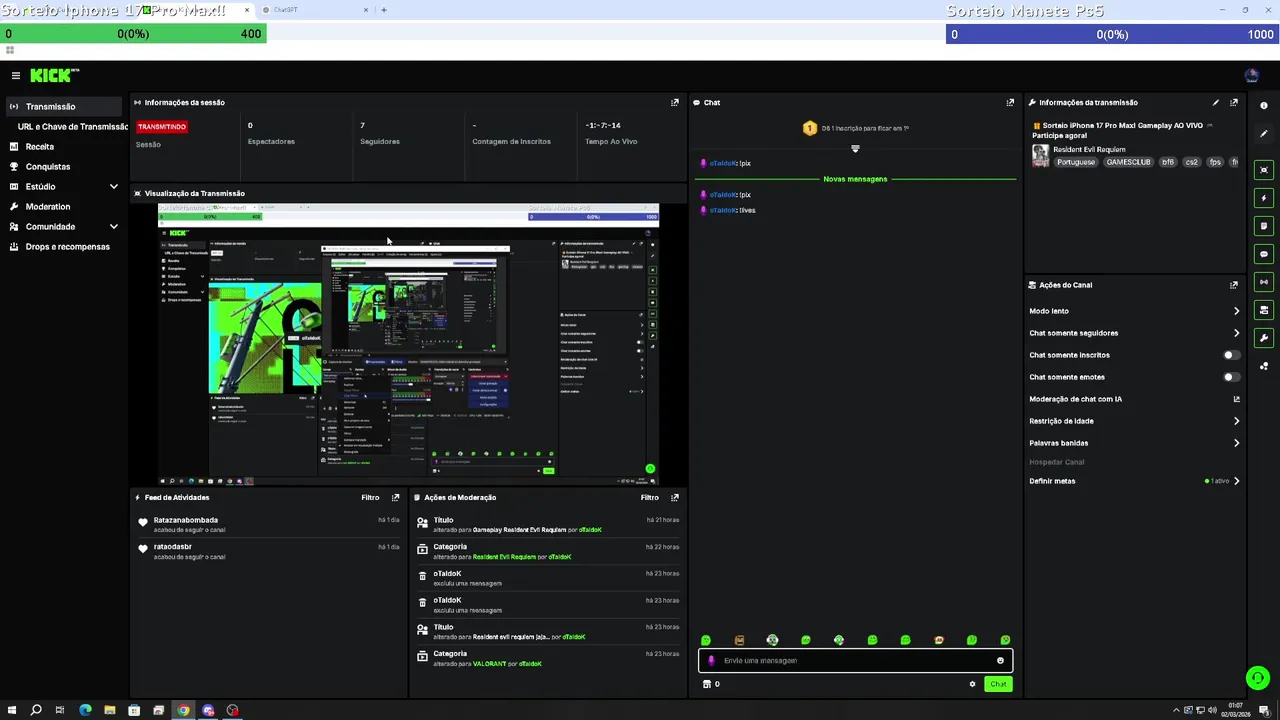Click the stream preview thumbnail
The height and width of the screenshot is (720, 1280).
(x=408, y=344)
